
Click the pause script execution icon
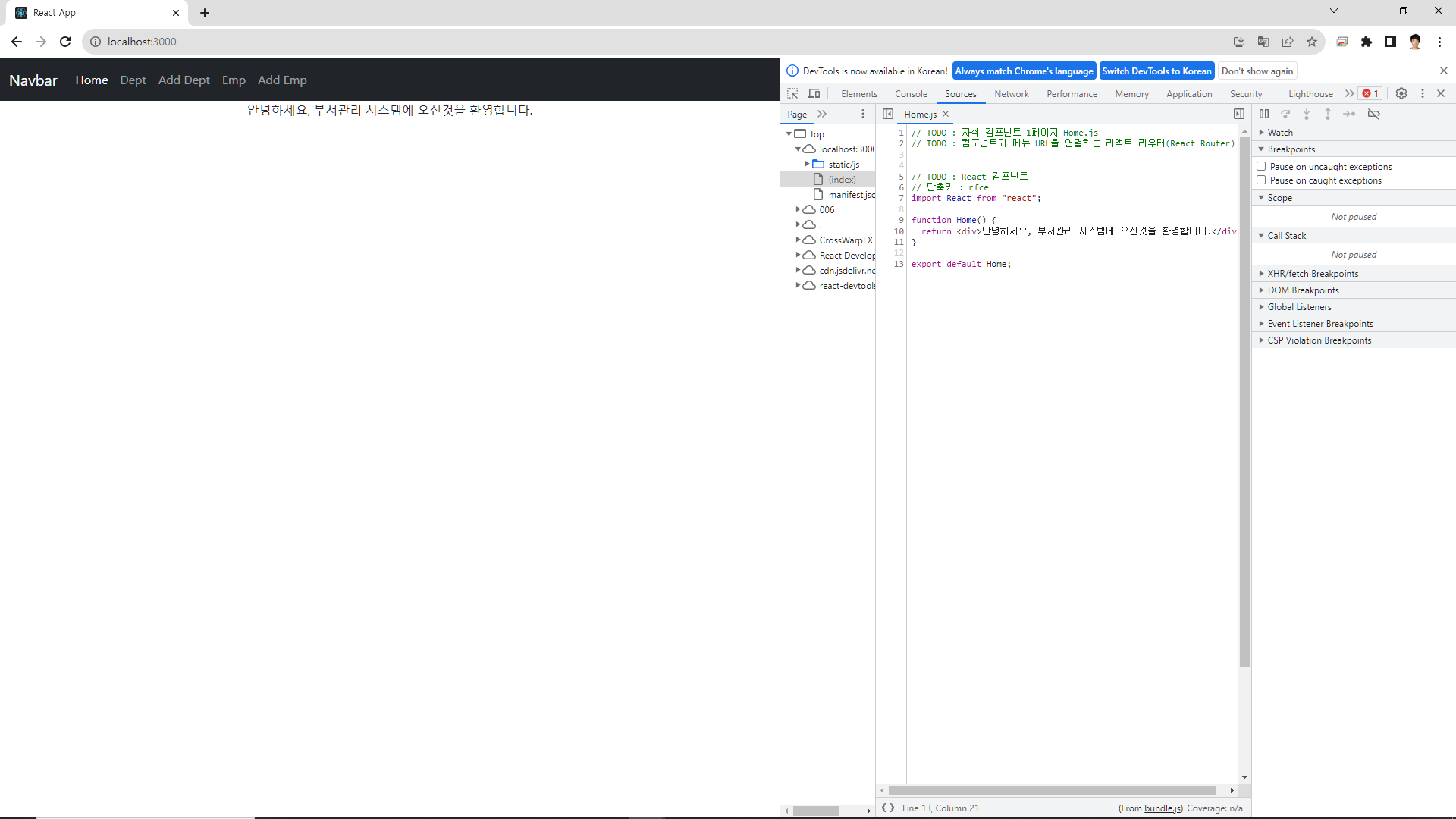(1264, 114)
